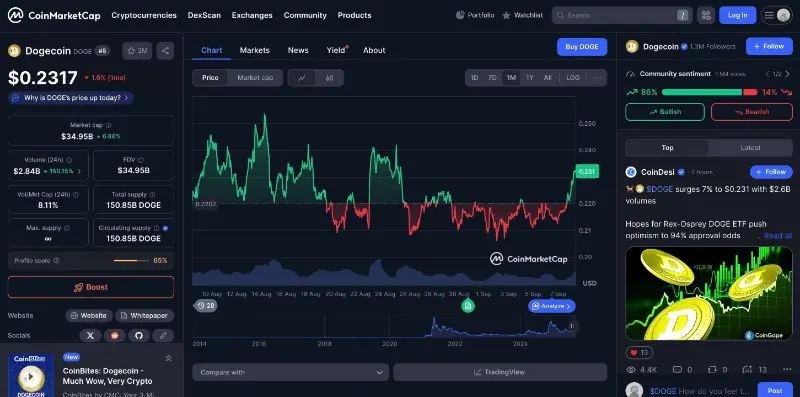Click the sentiment percentage bar

pyautogui.click(x=709, y=92)
